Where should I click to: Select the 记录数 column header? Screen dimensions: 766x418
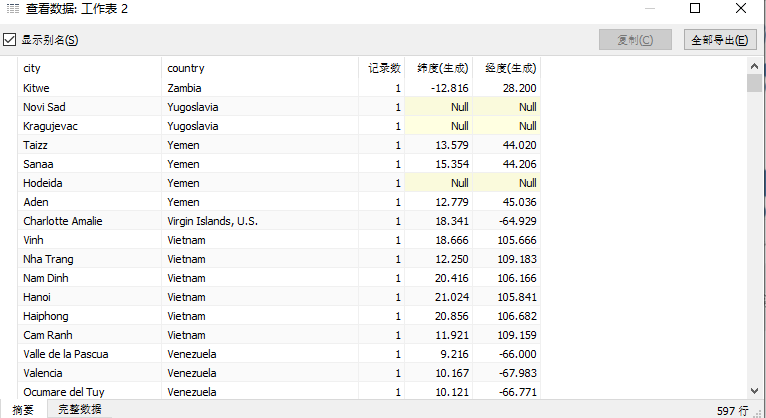coord(383,68)
